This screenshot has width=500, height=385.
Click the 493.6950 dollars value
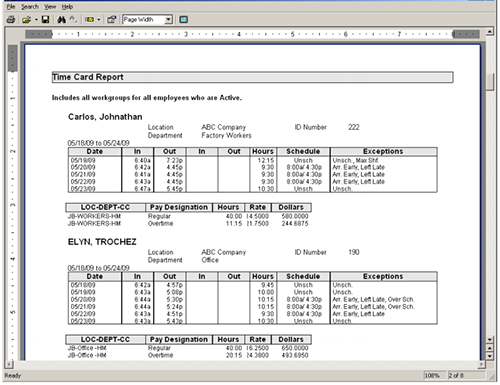tap(295, 355)
